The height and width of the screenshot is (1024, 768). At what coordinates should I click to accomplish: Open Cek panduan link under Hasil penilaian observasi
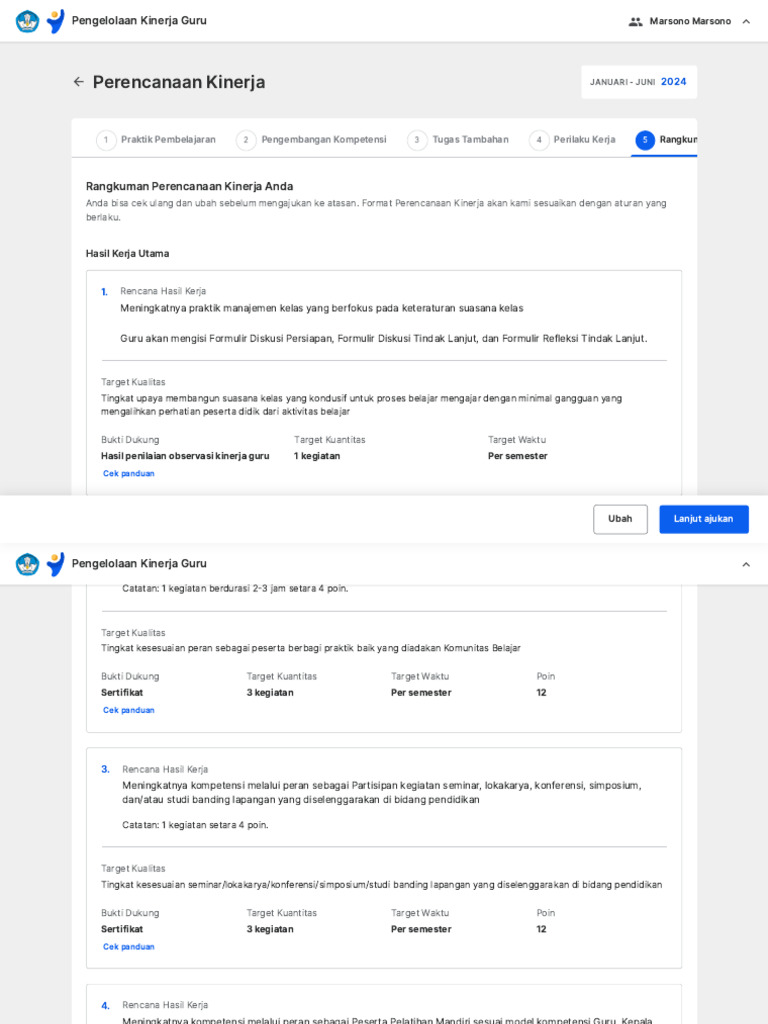(129, 474)
